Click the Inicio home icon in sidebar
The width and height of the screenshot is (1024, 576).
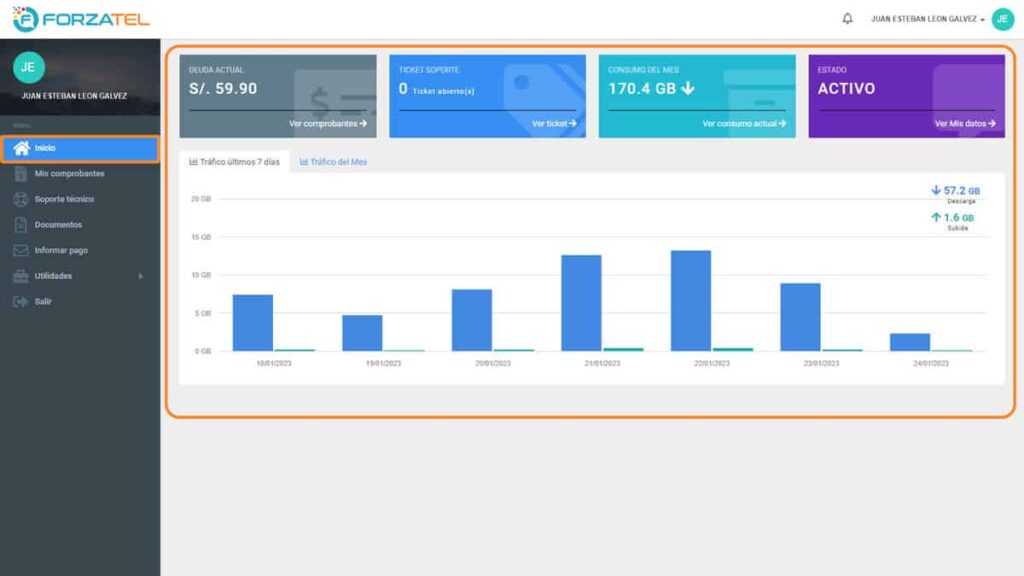[x=21, y=148]
